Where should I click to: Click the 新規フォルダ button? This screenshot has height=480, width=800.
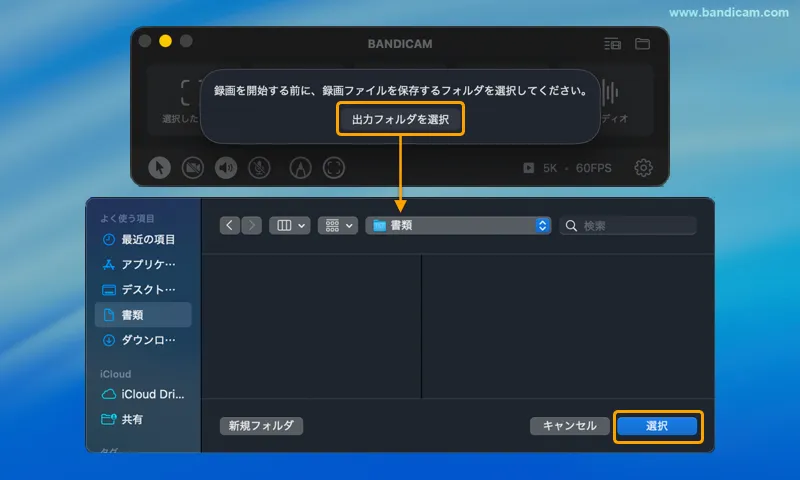point(261,425)
